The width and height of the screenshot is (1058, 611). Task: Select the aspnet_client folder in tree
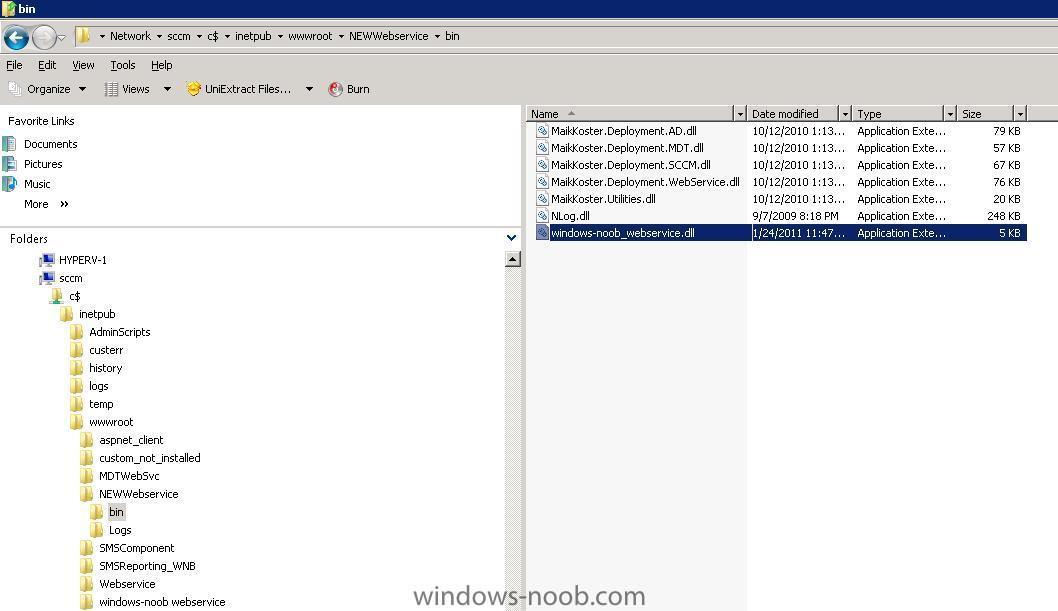click(x=131, y=440)
